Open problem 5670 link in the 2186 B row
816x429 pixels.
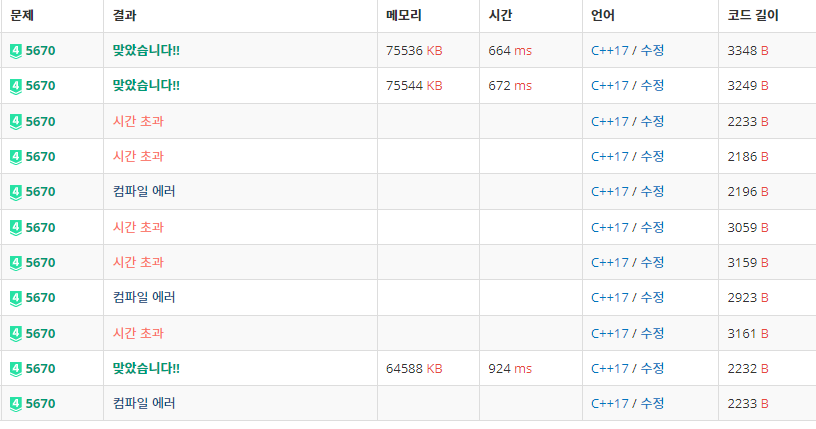[x=41, y=157]
